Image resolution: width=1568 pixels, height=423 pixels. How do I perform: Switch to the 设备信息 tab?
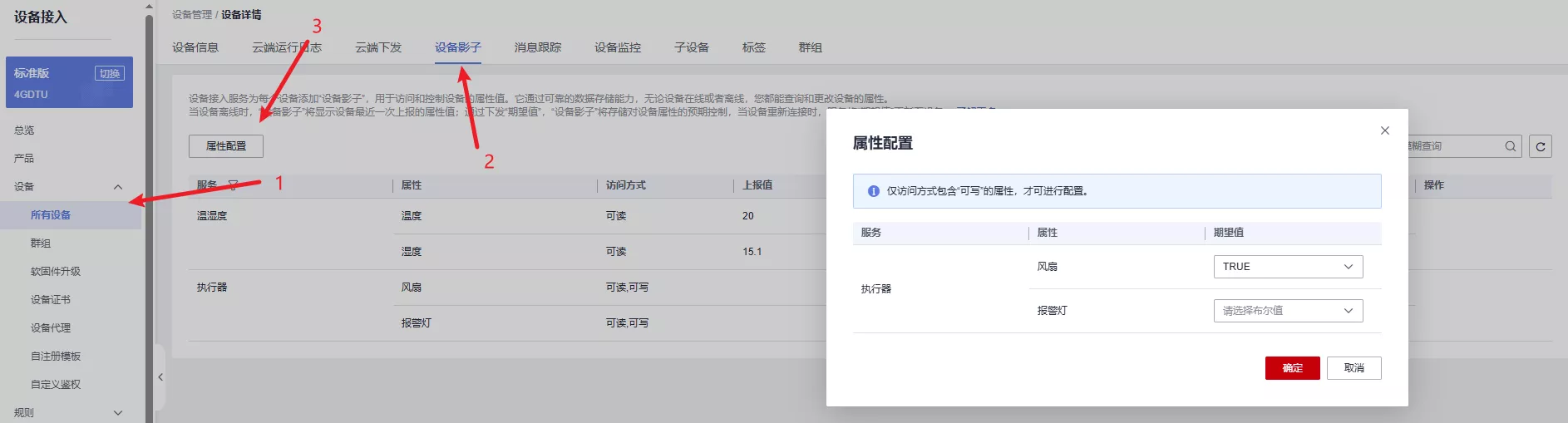tap(195, 47)
